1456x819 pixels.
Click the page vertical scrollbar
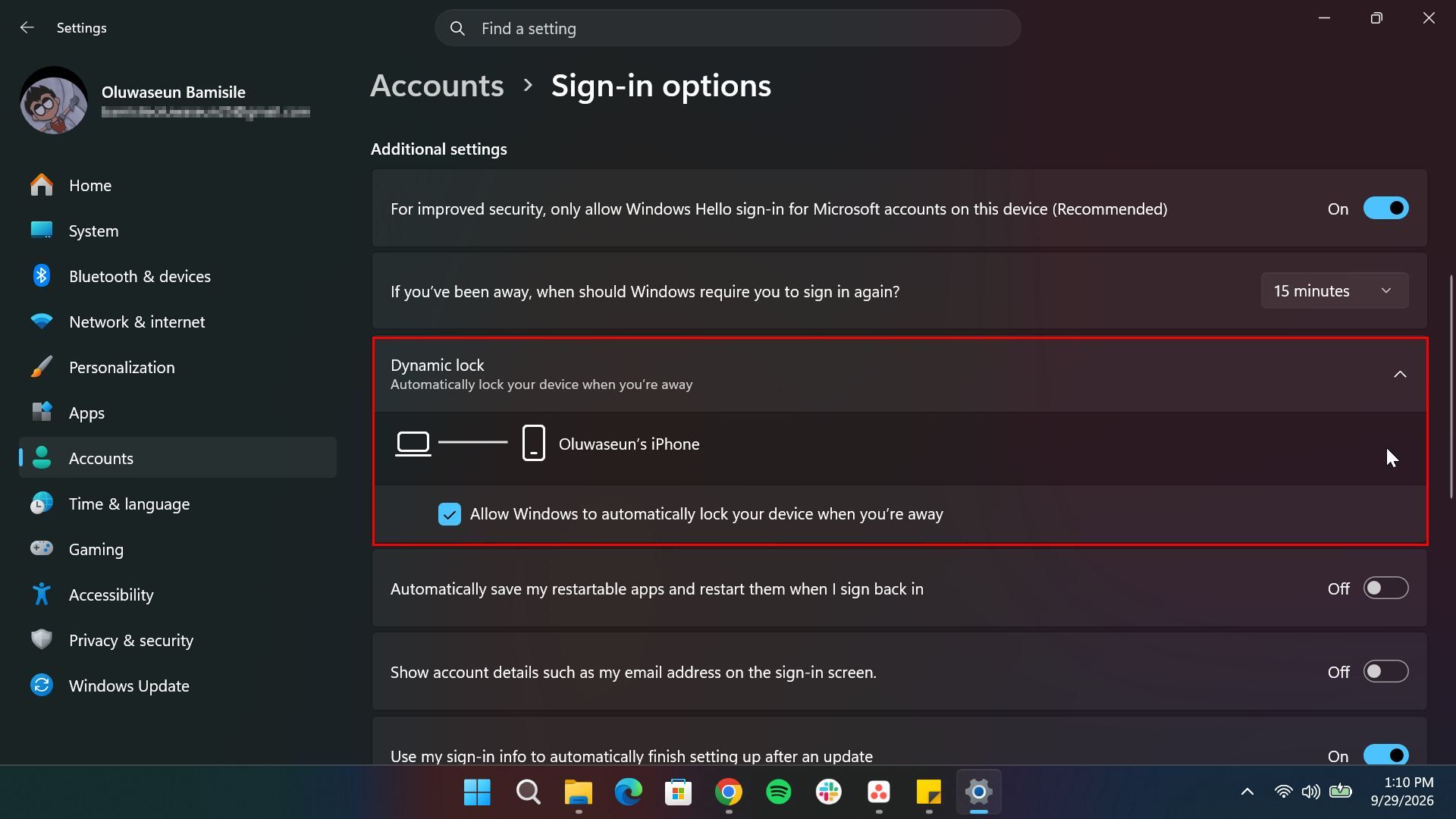(1451, 387)
